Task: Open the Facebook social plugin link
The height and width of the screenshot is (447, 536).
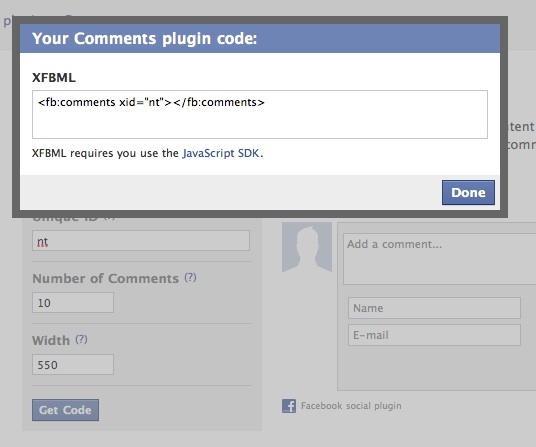Action: [351, 406]
